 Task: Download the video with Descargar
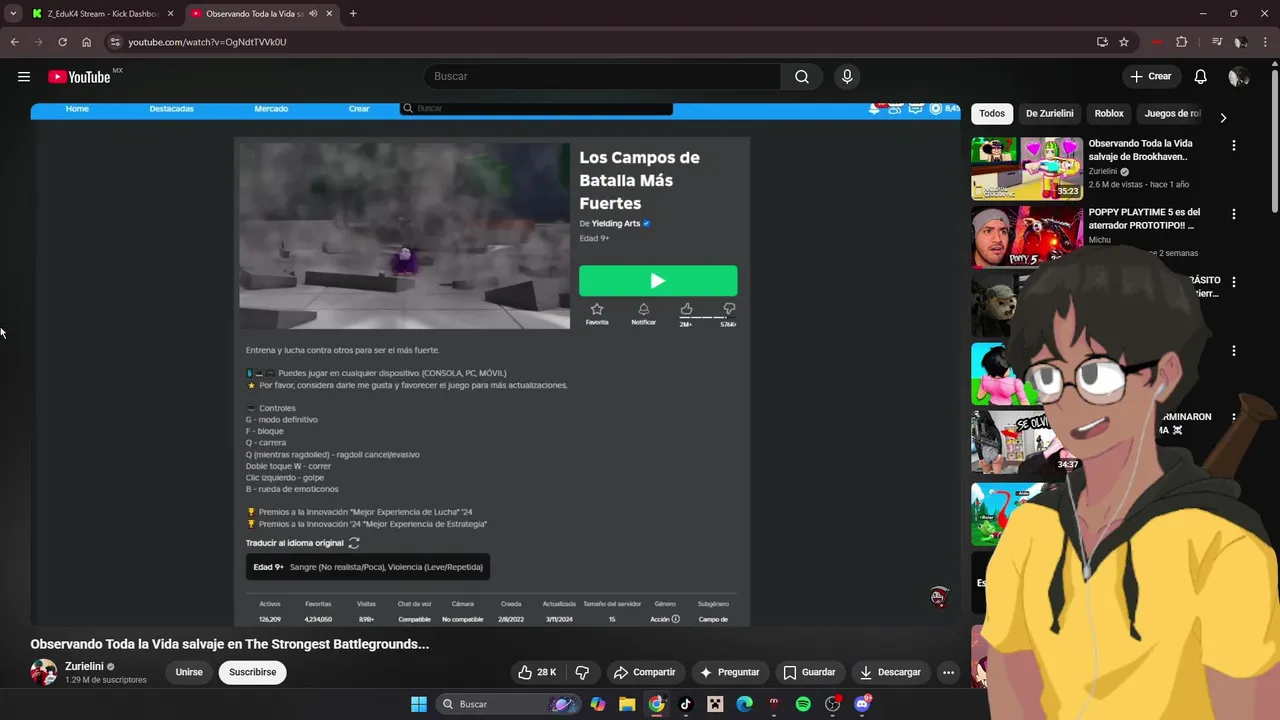point(890,672)
